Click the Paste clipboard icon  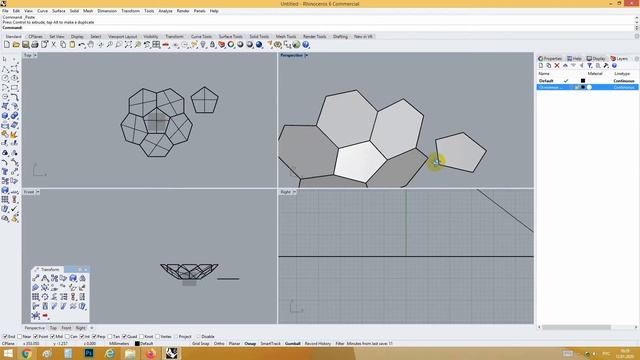coord(72,45)
